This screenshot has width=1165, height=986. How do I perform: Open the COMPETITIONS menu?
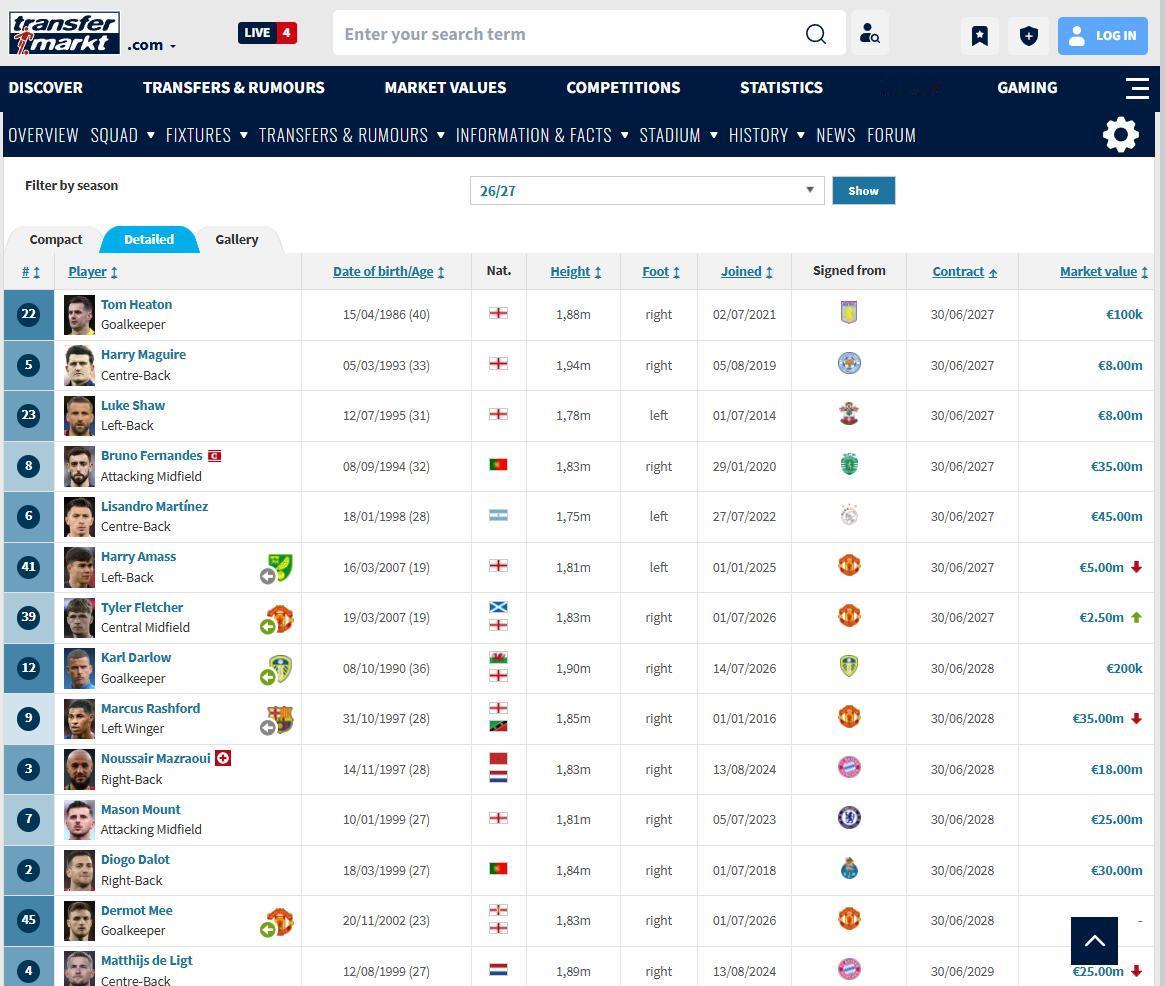pyautogui.click(x=623, y=88)
